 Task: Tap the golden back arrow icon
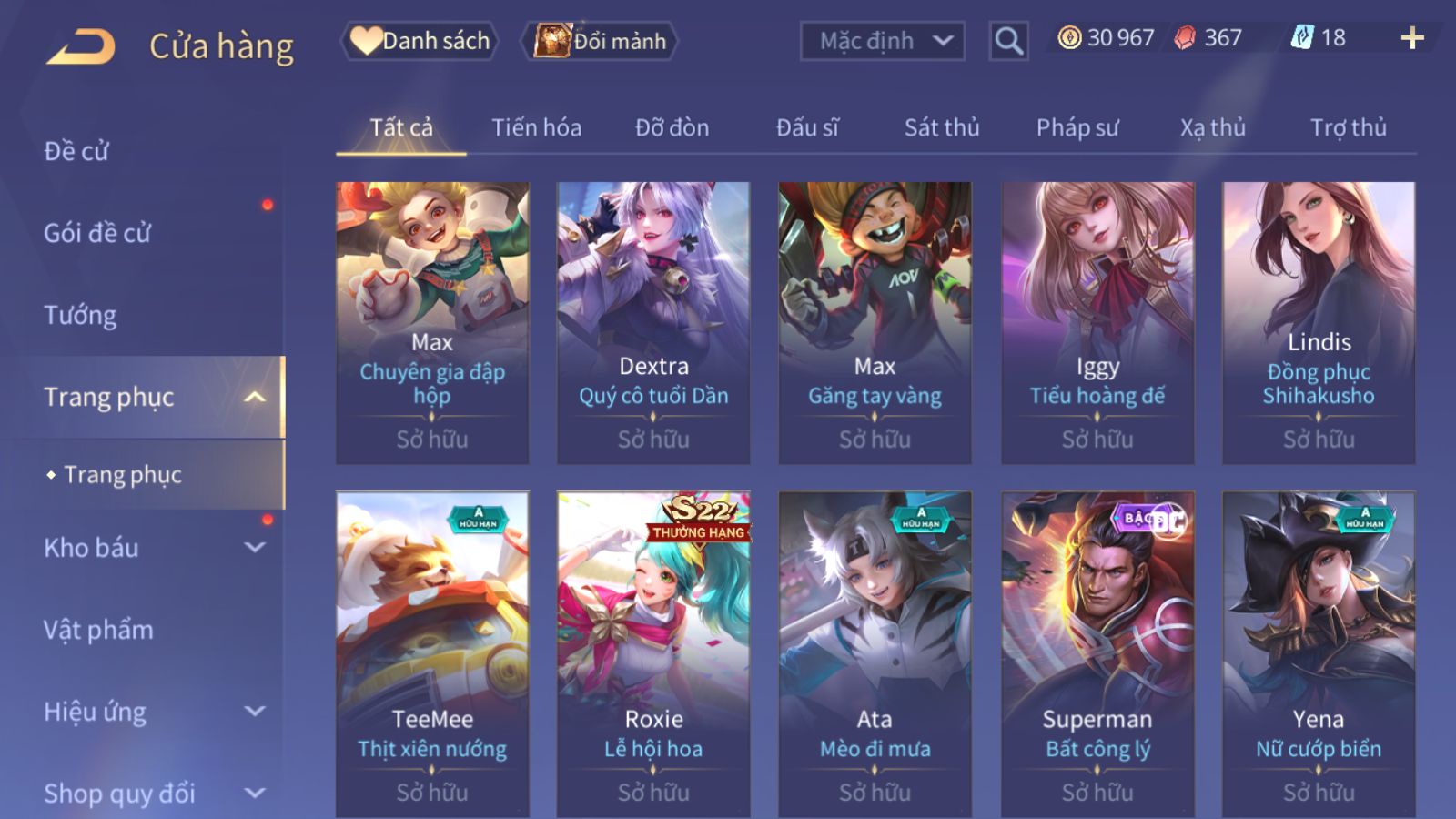(81, 46)
